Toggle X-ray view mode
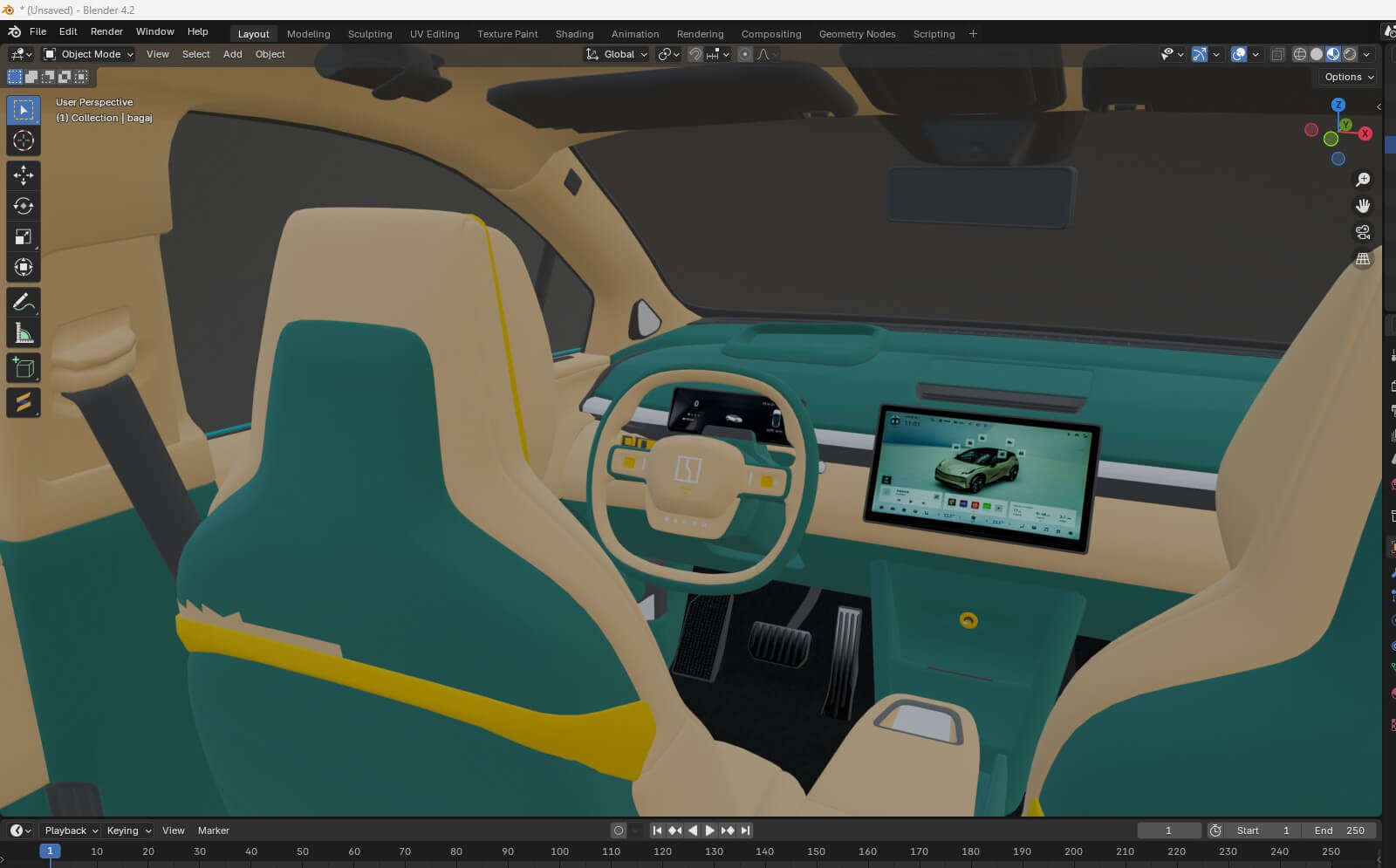The width and height of the screenshot is (1396, 868). (x=1277, y=54)
